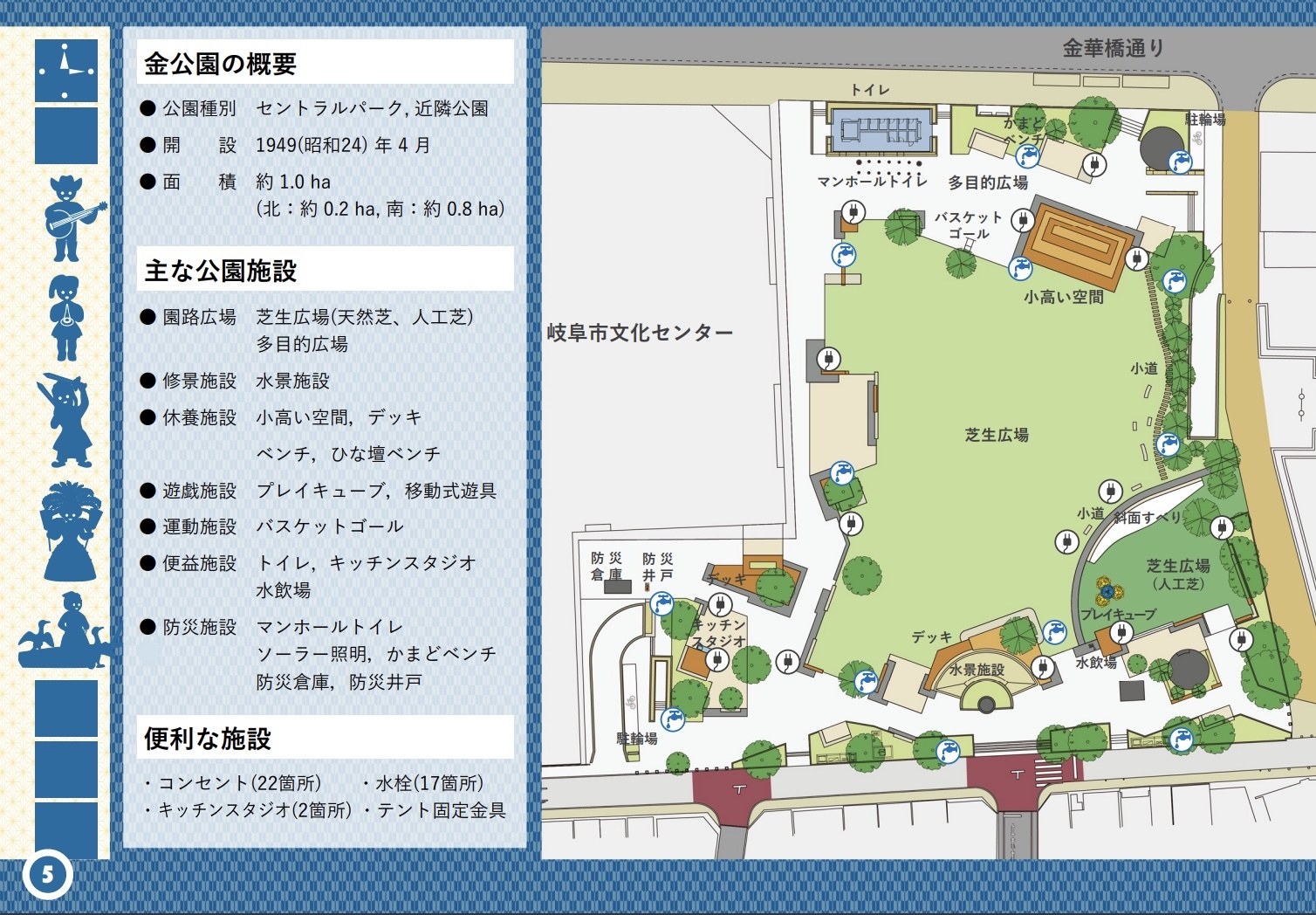Click the clock silhouette icon in the sidebar
The height and width of the screenshot is (915, 1316).
[x=66, y=70]
